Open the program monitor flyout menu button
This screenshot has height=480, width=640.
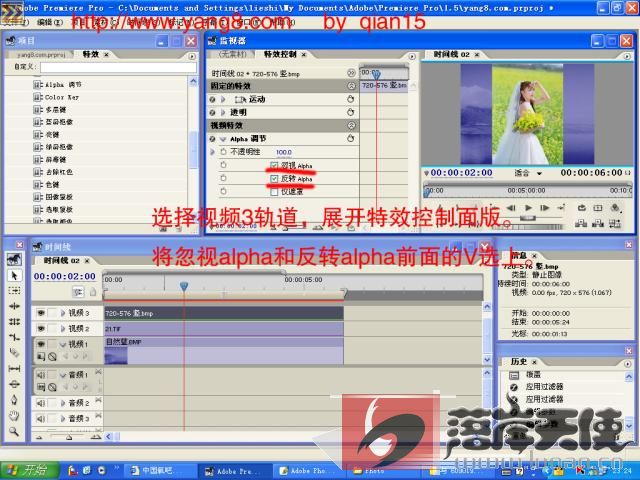pyautogui.click(x=627, y=56)
